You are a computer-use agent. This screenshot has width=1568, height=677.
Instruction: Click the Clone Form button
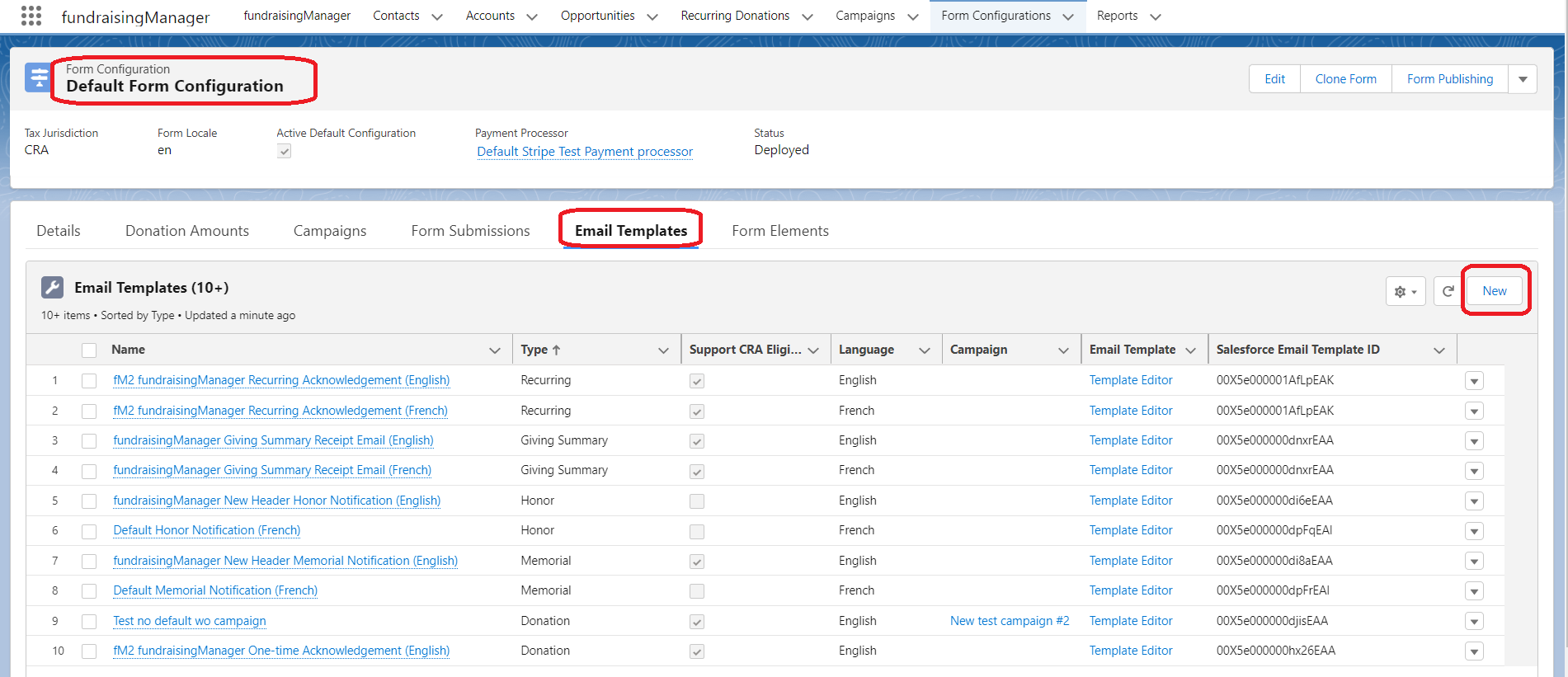coord(1346,79)
